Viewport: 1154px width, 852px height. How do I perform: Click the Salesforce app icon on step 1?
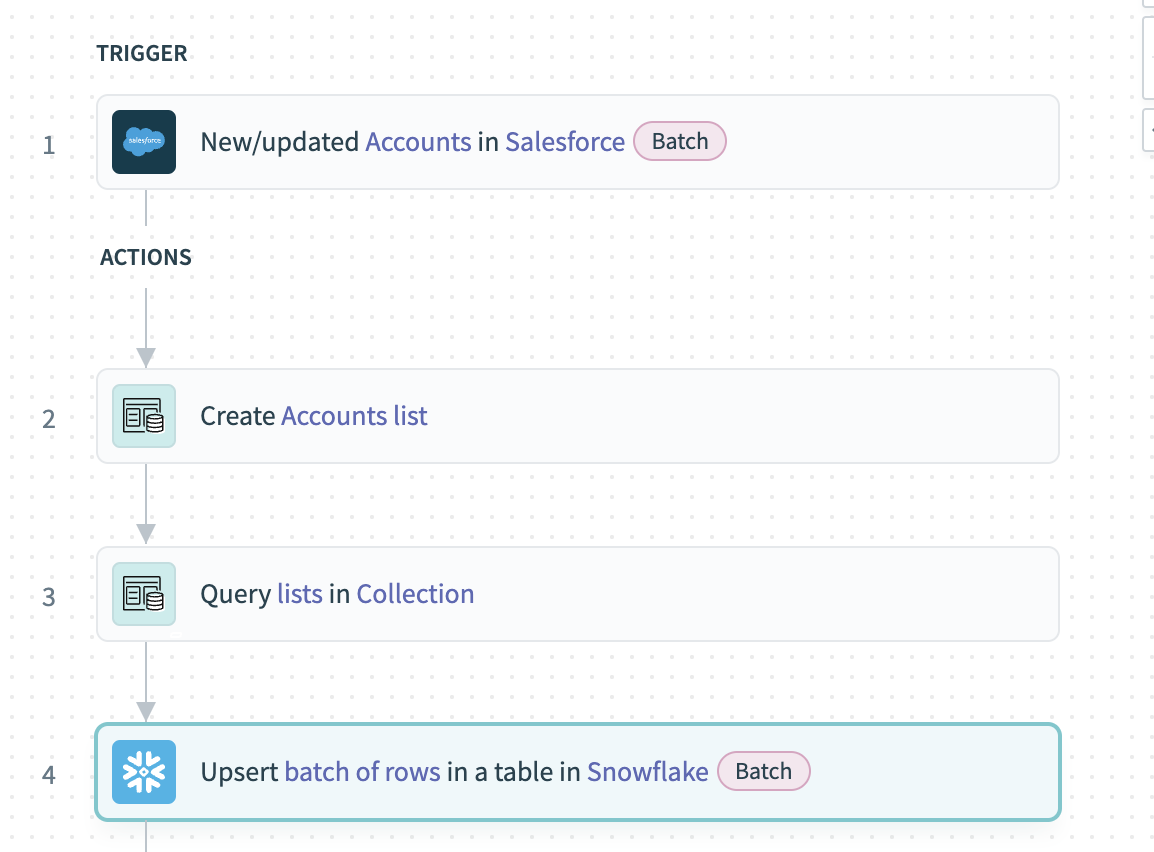pyautogui.click(x=144, y=142)
